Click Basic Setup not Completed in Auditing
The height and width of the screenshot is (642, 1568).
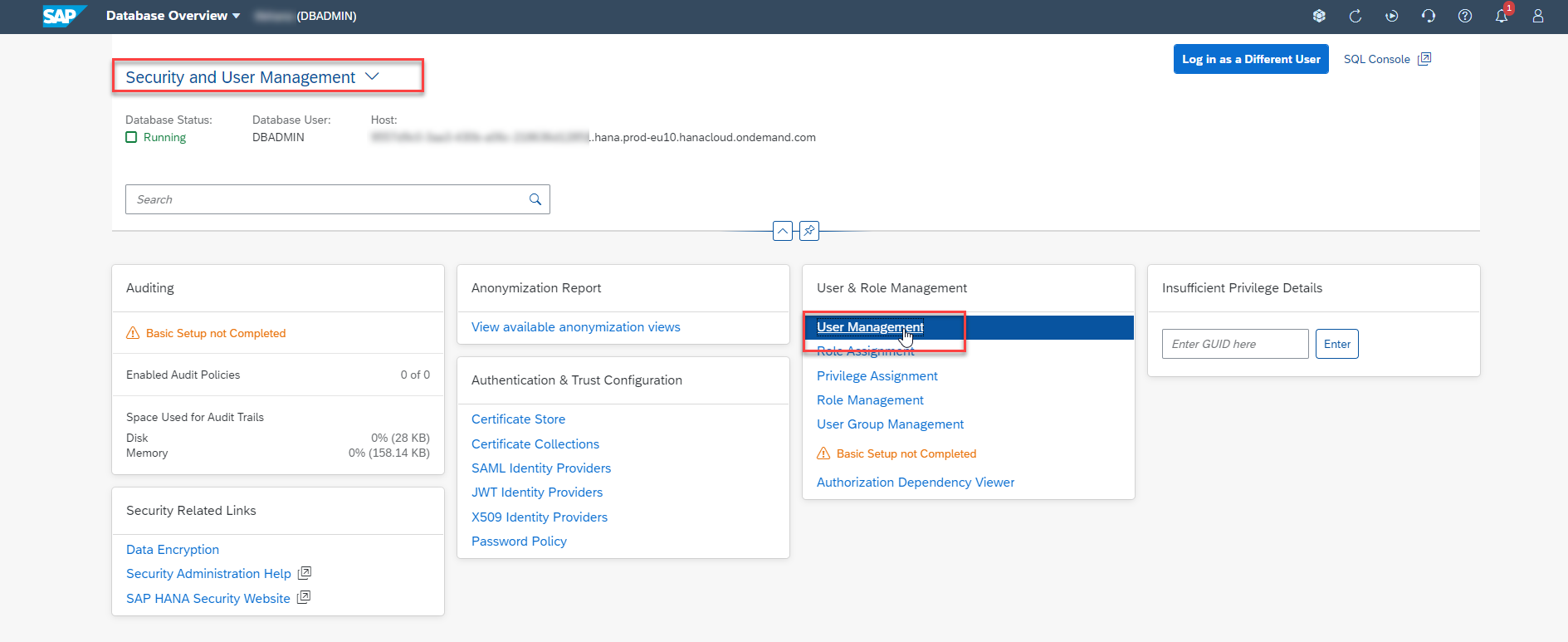click(216, 333)
